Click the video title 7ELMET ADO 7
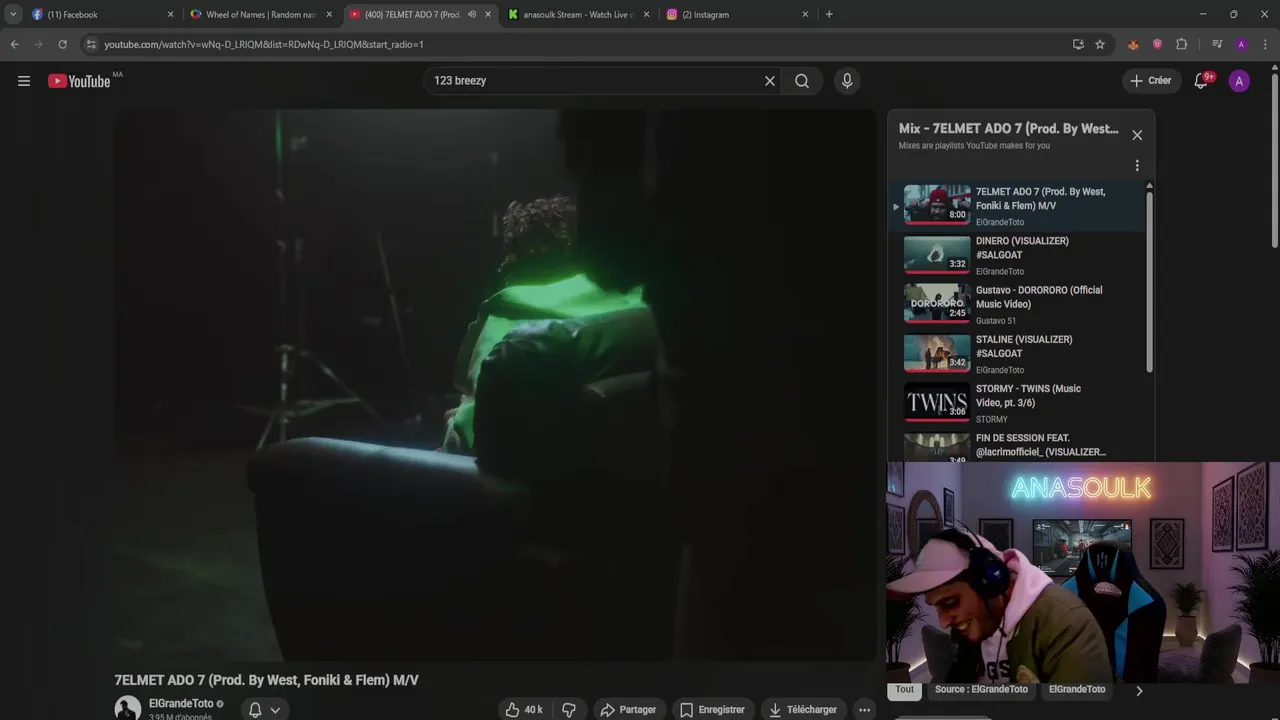This screenshot has width=1280, height=720. point(266,680)
